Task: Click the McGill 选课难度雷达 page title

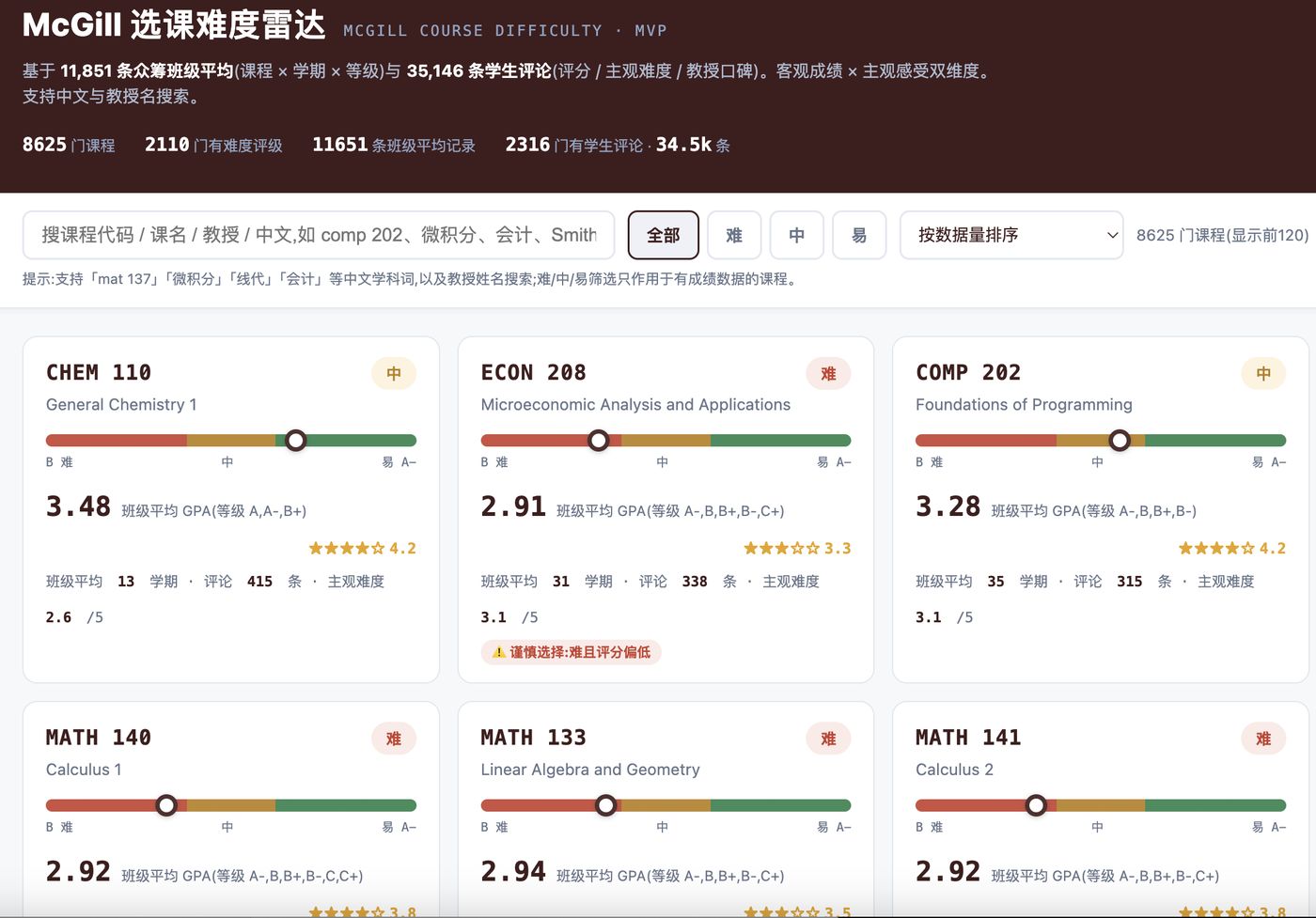Action: coord(174,25)
